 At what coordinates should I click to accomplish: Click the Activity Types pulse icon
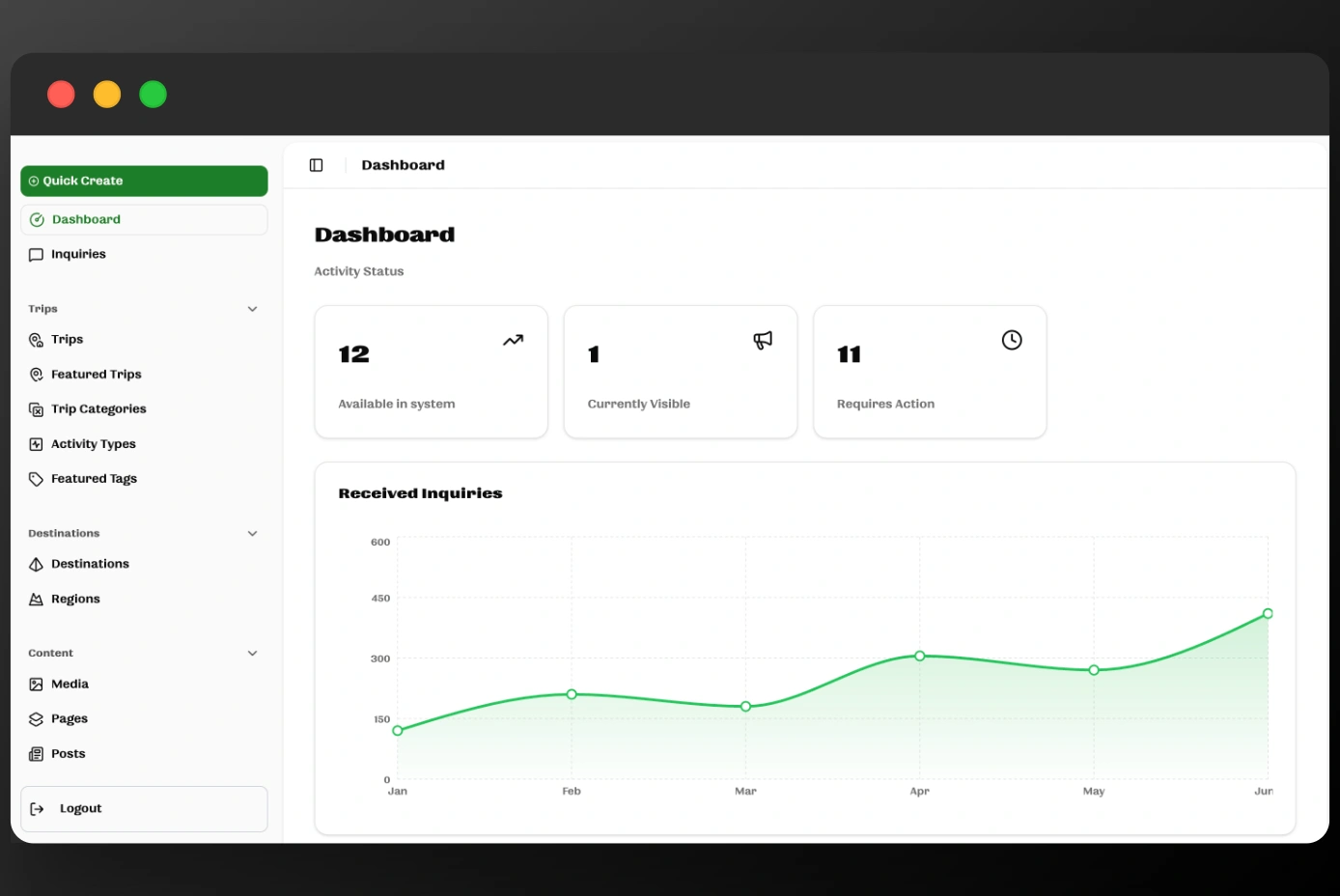pos(36,444)
